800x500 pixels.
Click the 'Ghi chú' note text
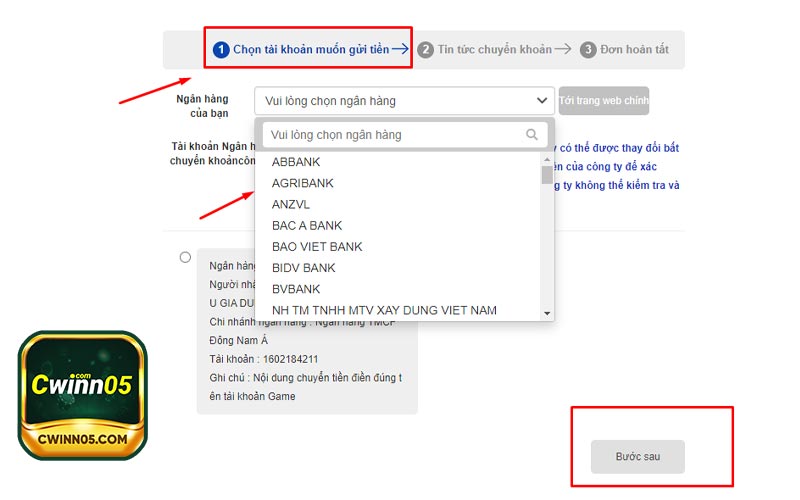pyautogui.click(x=306, y=387)
